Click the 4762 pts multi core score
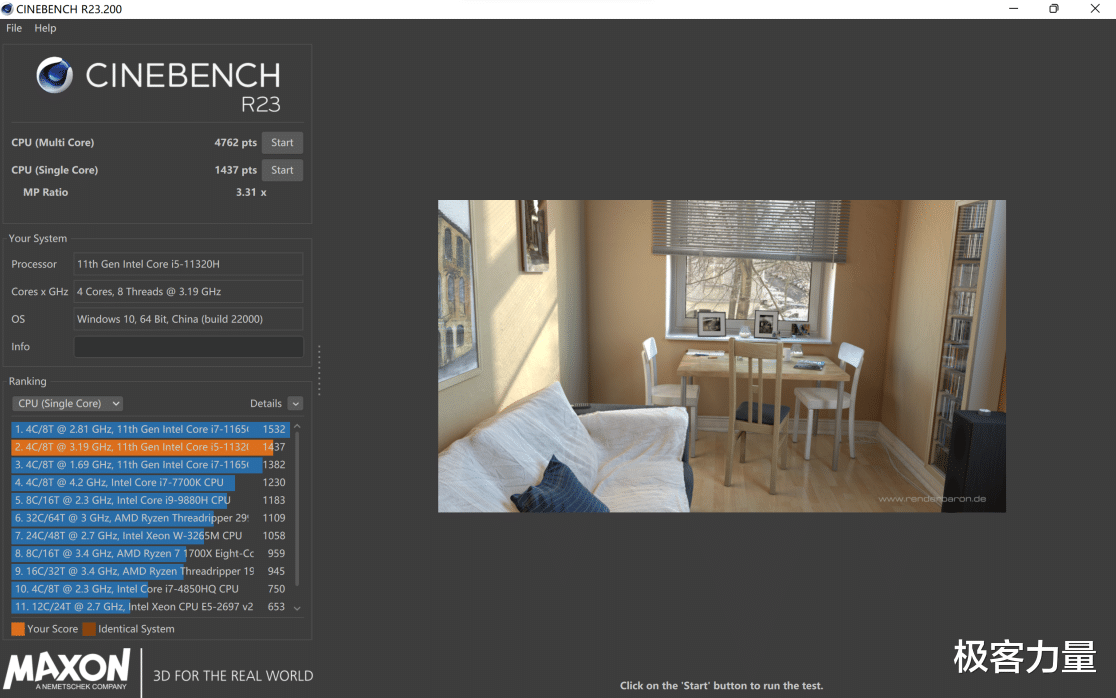The width and height of the screenshot is (1116, 698). point(236,142)
